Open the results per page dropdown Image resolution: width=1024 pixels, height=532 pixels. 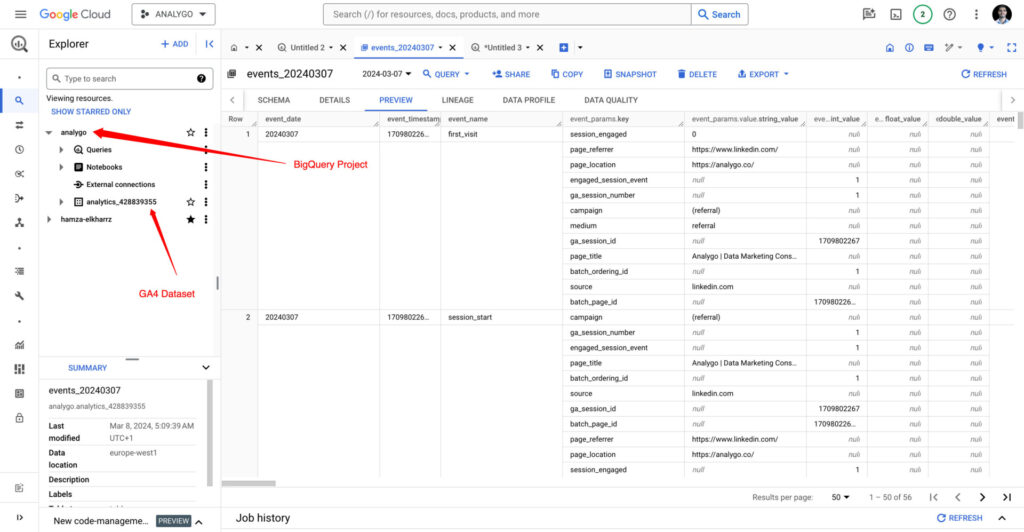pyautogui.click(x=840, y=497)
